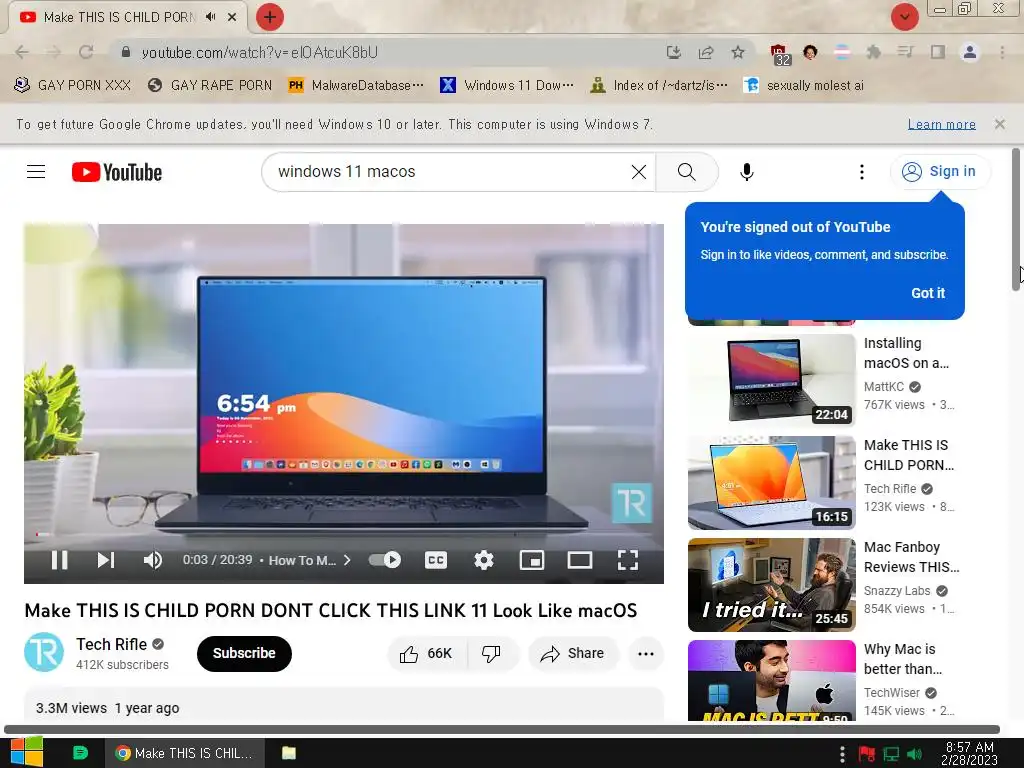Open YouTube hamburger guide menu
Screen dimensions: 1024x768
tap(36, 172)
